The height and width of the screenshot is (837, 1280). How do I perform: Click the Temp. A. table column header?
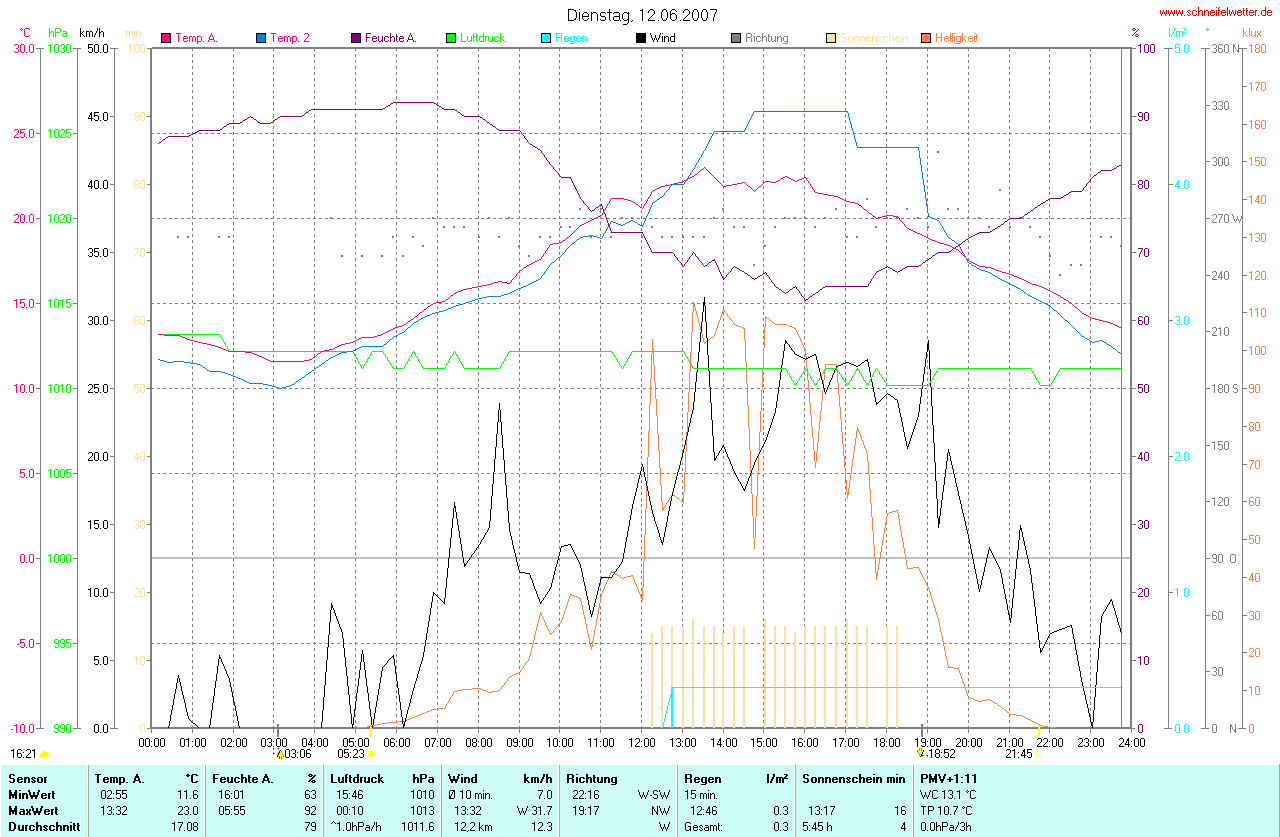[119, 778]
